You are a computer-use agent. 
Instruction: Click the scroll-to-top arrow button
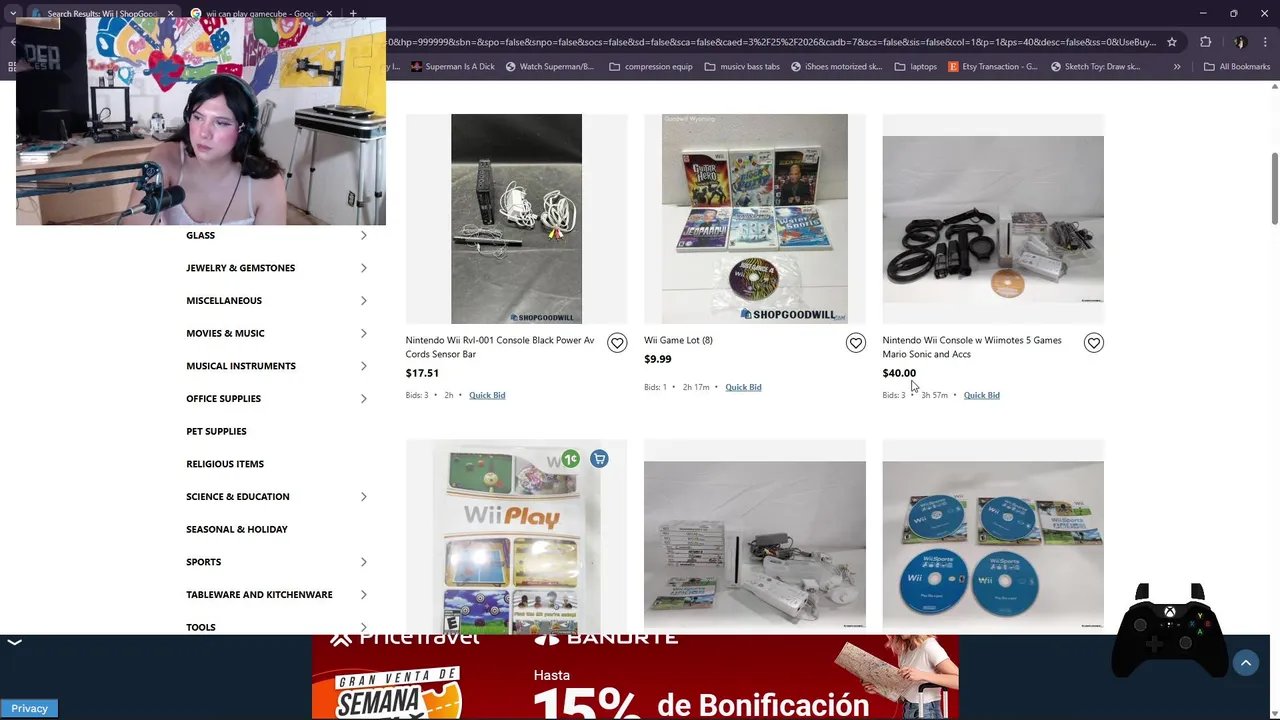point(1246,663)
